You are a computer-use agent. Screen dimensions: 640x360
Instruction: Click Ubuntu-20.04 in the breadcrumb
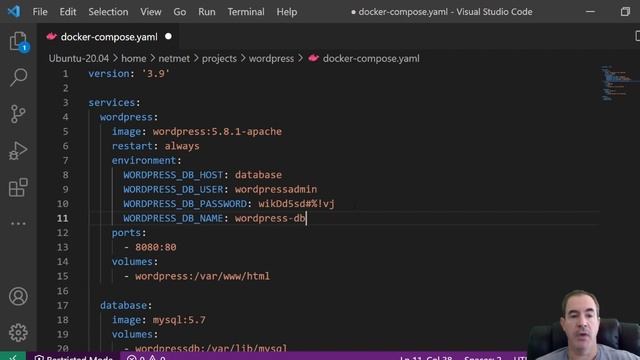[79, 58]
